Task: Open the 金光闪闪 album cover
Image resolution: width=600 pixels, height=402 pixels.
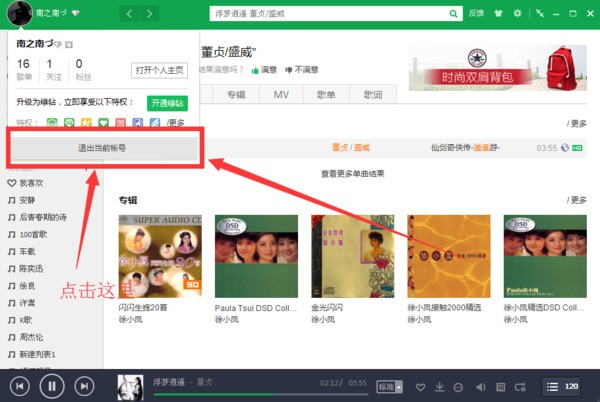Action: 352,256
